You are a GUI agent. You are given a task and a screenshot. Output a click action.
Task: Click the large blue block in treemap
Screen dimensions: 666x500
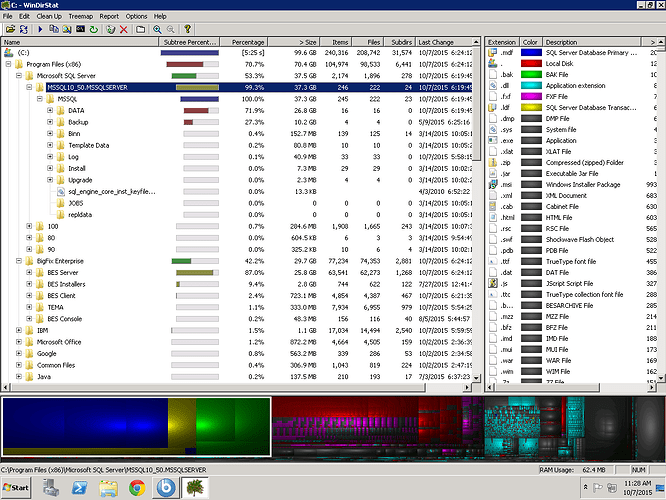click(85, 423)
